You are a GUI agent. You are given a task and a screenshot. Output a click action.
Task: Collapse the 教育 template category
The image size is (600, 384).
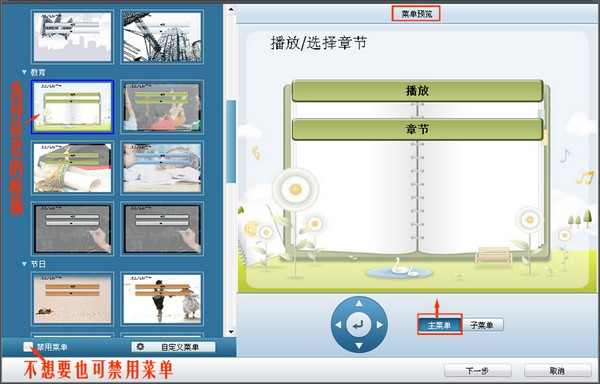[24, 72]
